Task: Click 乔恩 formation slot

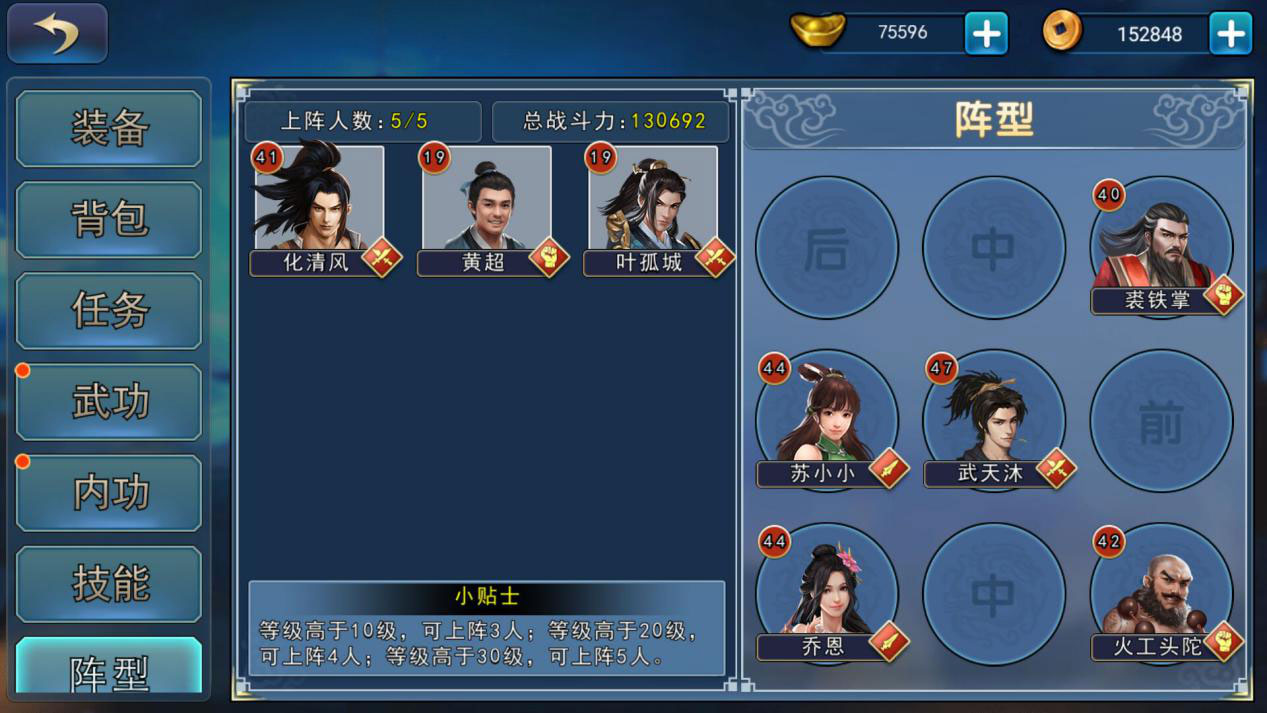Action: tap(827, 594)
